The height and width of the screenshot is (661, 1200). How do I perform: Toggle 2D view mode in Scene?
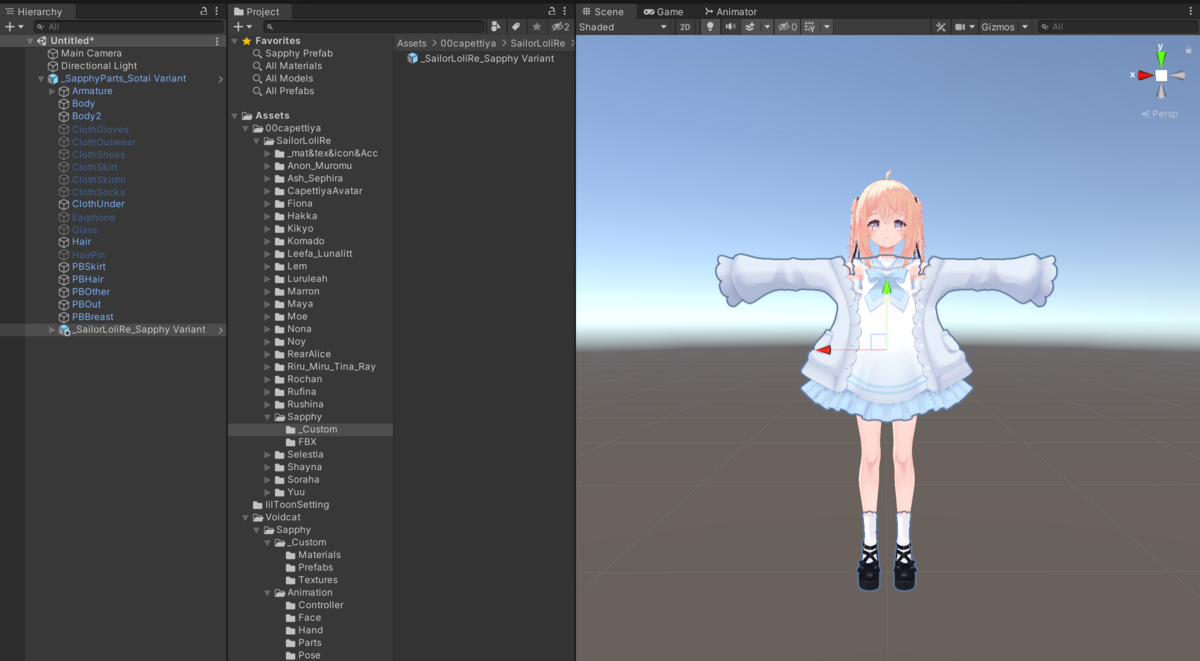685,27
